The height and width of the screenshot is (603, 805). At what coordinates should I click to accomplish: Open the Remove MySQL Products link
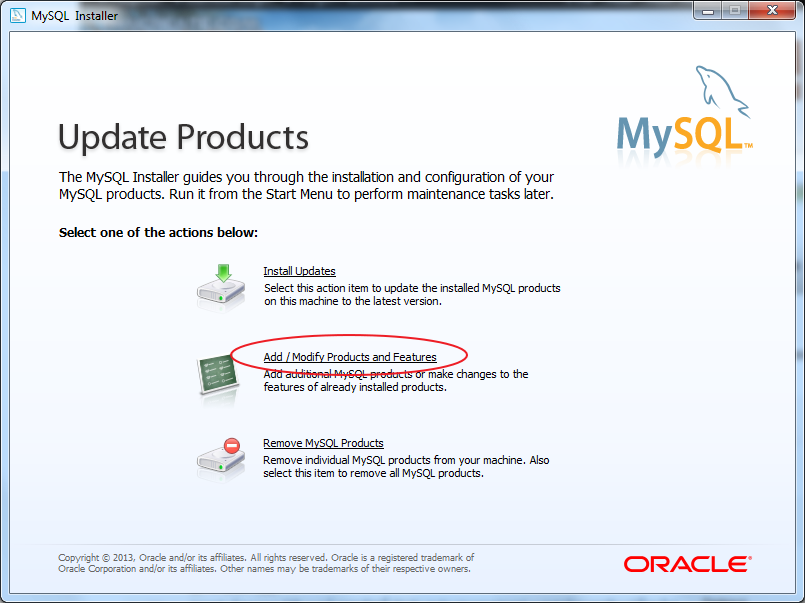[x=323, y=443]
